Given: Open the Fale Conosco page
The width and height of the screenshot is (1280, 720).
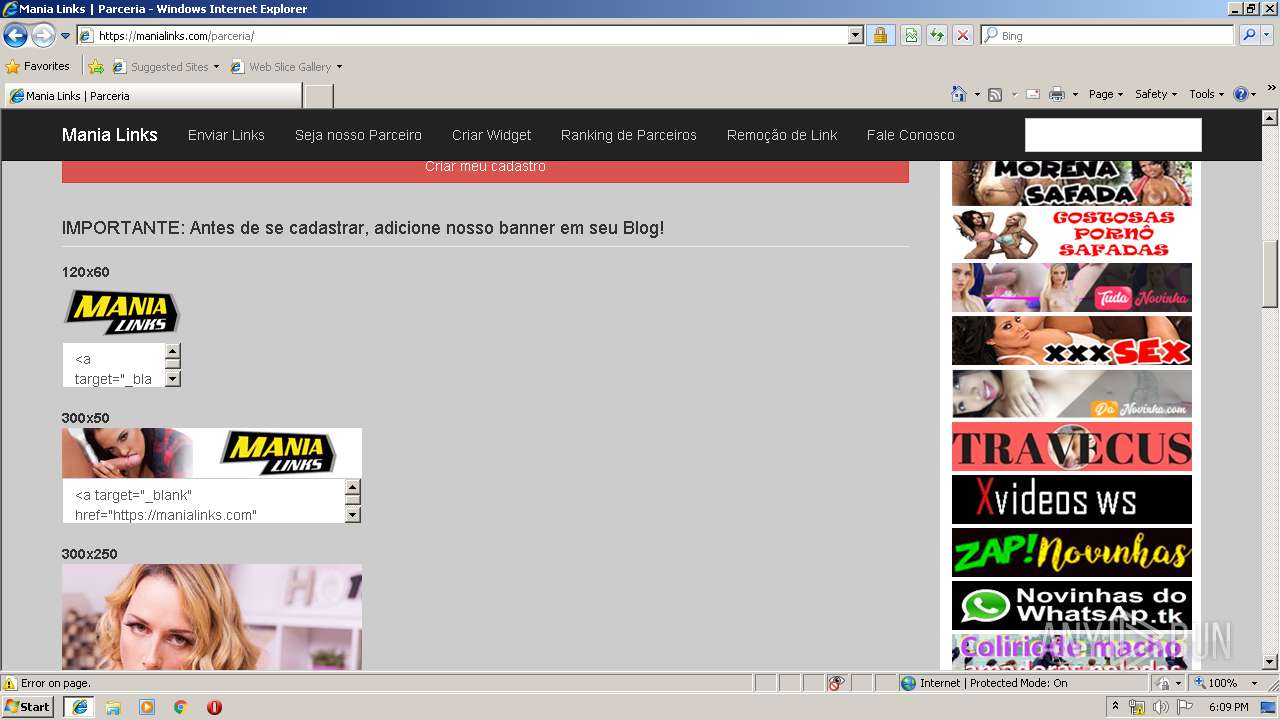Looking at the screenshot, I should (x=910, y=135).
